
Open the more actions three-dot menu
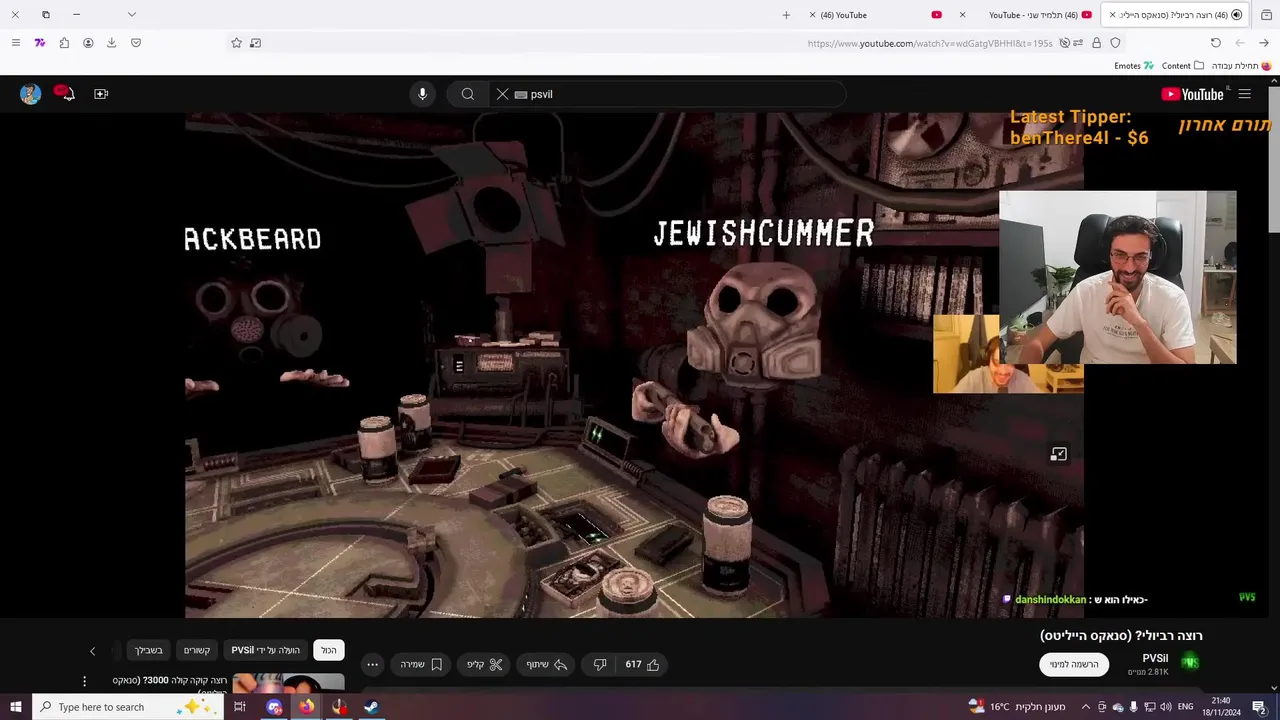click(x=372, y=664)
